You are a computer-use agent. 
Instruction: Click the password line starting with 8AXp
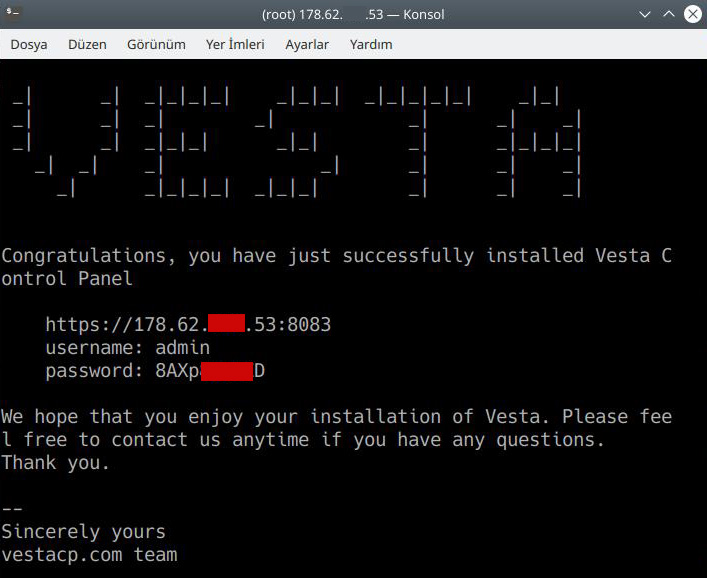tap(155, 371)
